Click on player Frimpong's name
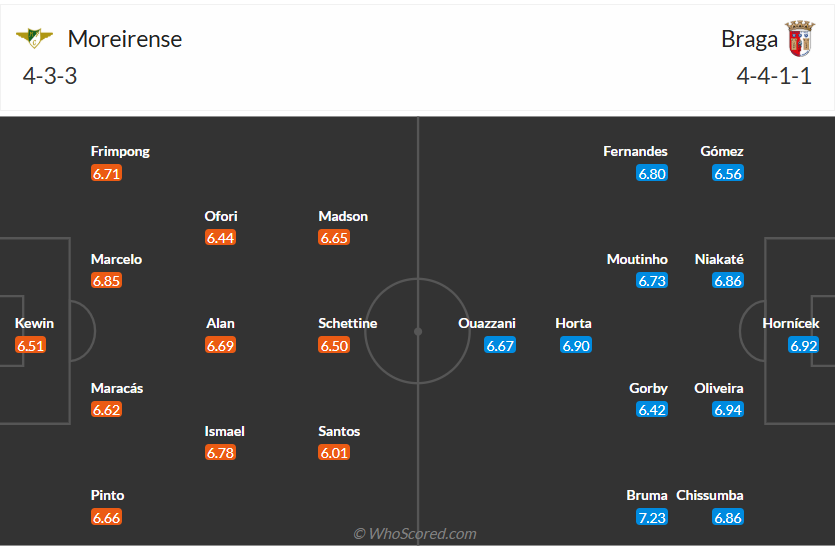 (120, 151)
